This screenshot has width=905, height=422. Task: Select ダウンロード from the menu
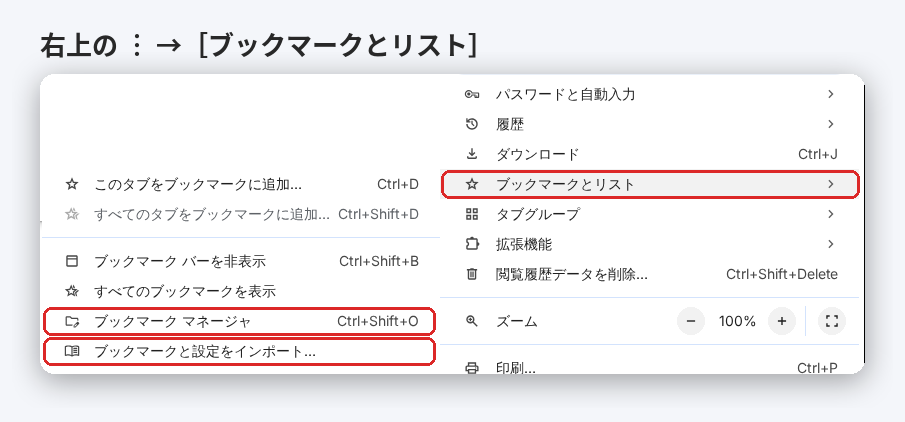click(x=649, y=154)
